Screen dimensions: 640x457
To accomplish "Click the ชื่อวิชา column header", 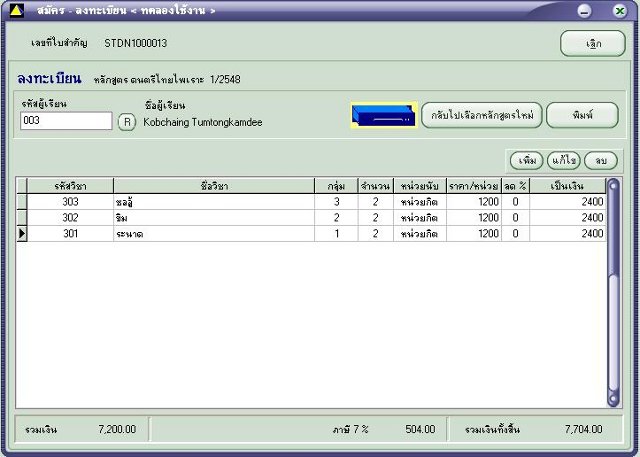I will [x=214, y=186].
